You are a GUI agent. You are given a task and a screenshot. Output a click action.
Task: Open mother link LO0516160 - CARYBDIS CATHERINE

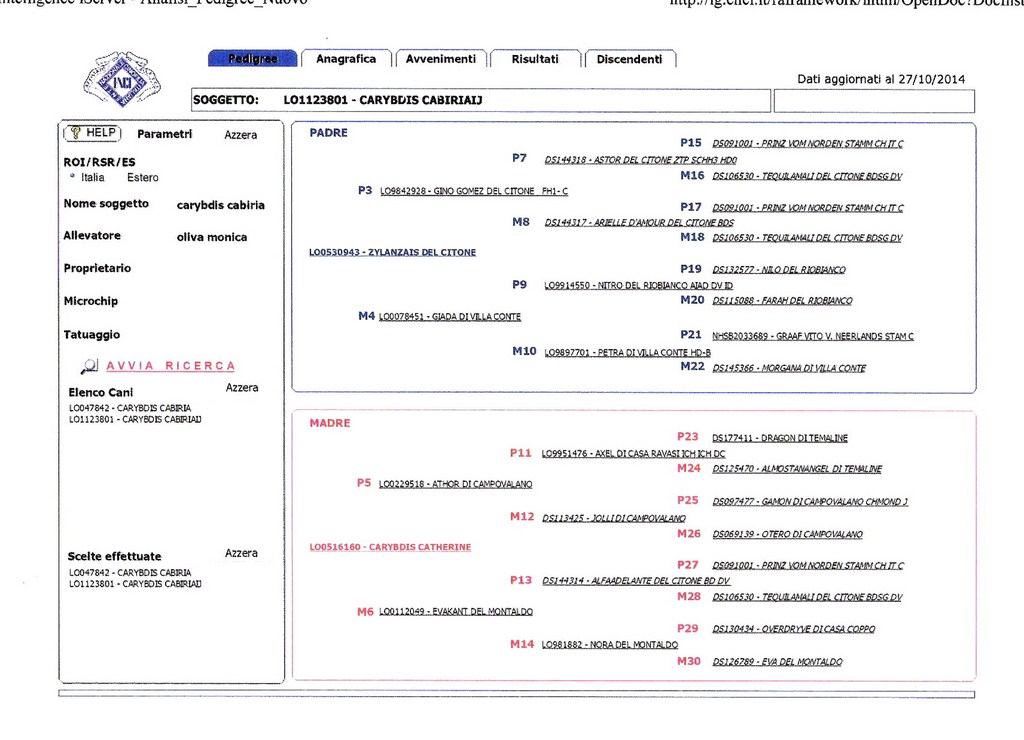pyautogui.click(x=390, y=547)
